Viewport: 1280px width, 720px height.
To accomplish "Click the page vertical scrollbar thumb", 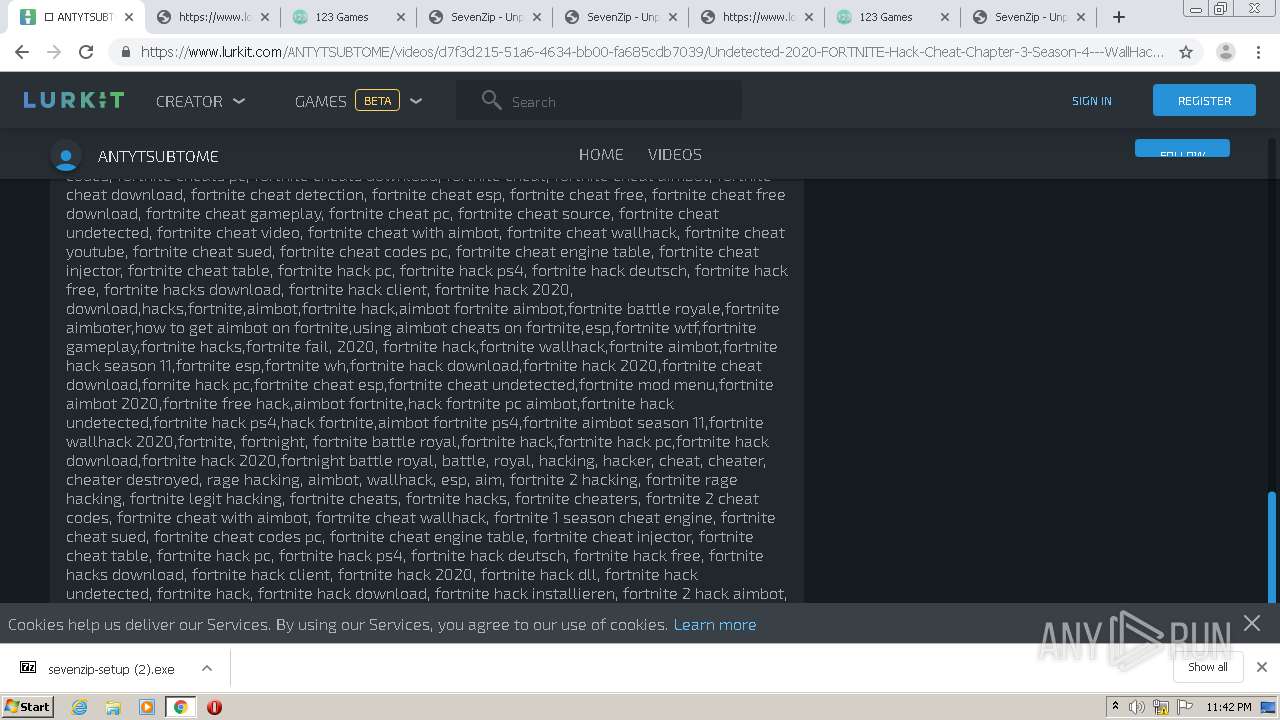I will [1272, 546].
